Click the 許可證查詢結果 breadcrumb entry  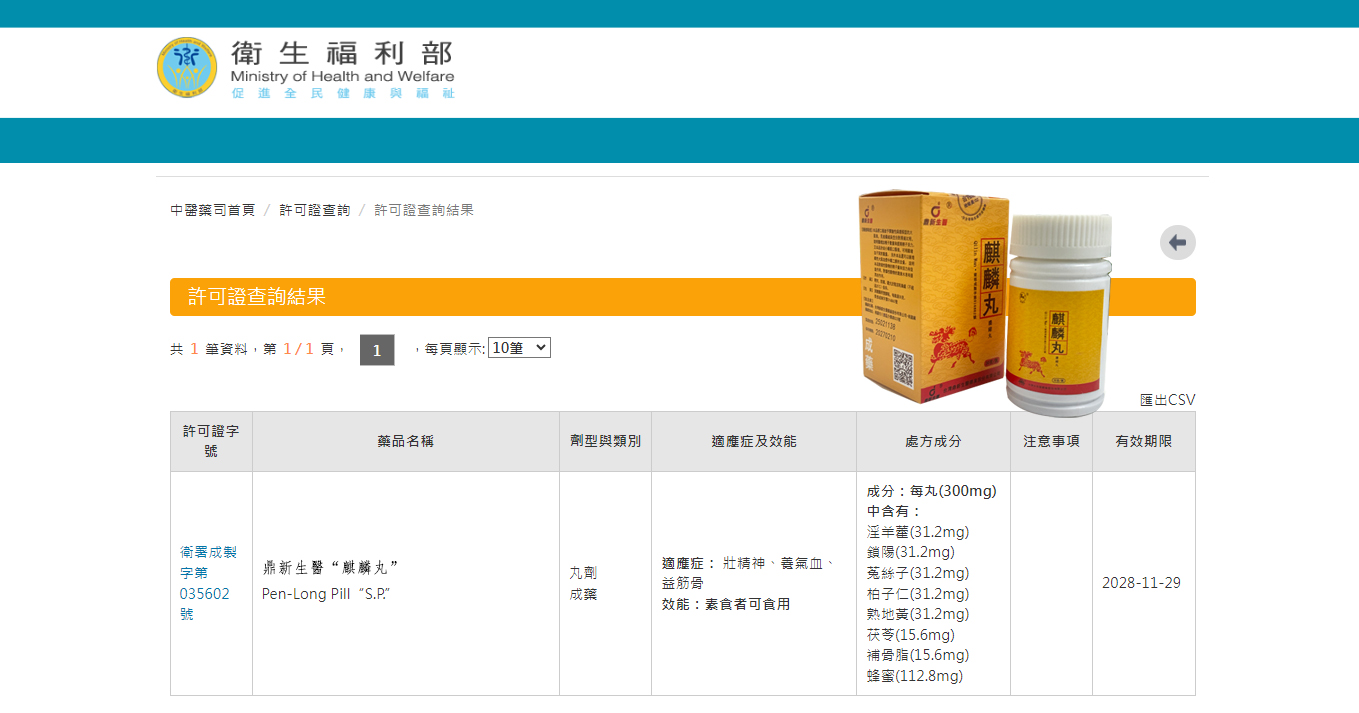pyautogui.click(x=423, y=209)
